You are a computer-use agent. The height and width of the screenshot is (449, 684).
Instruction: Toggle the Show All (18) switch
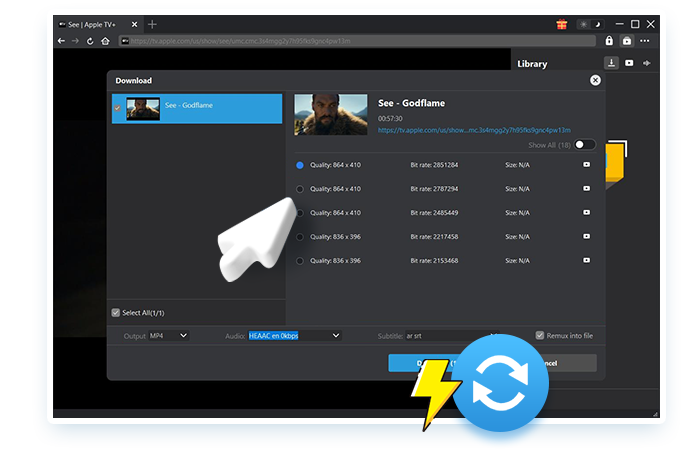585,145
